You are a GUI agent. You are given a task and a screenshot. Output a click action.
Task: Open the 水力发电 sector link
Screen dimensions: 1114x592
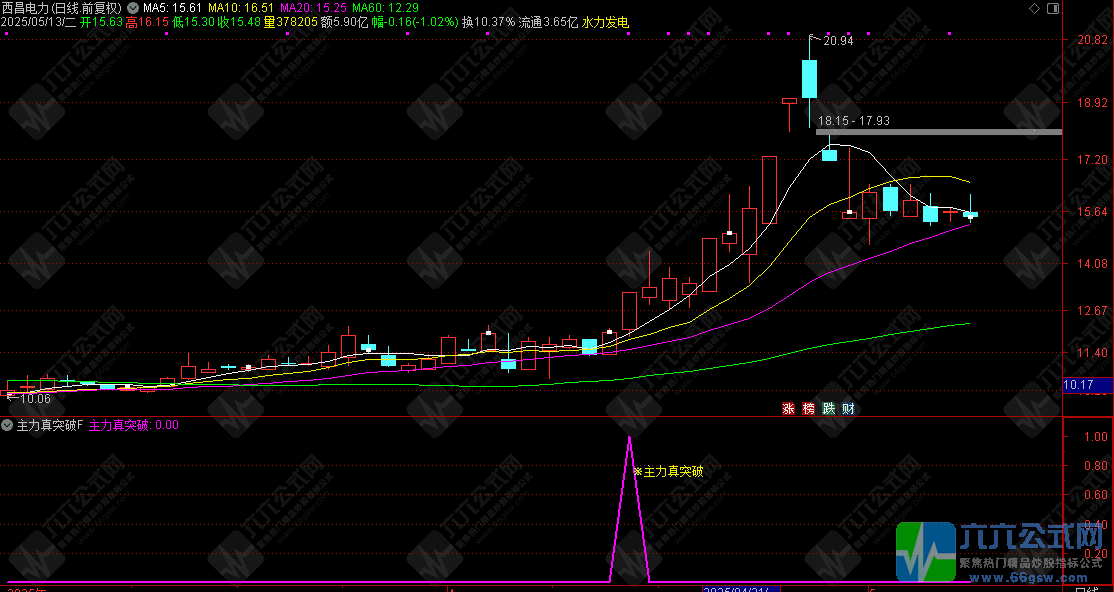pos(605,21)
